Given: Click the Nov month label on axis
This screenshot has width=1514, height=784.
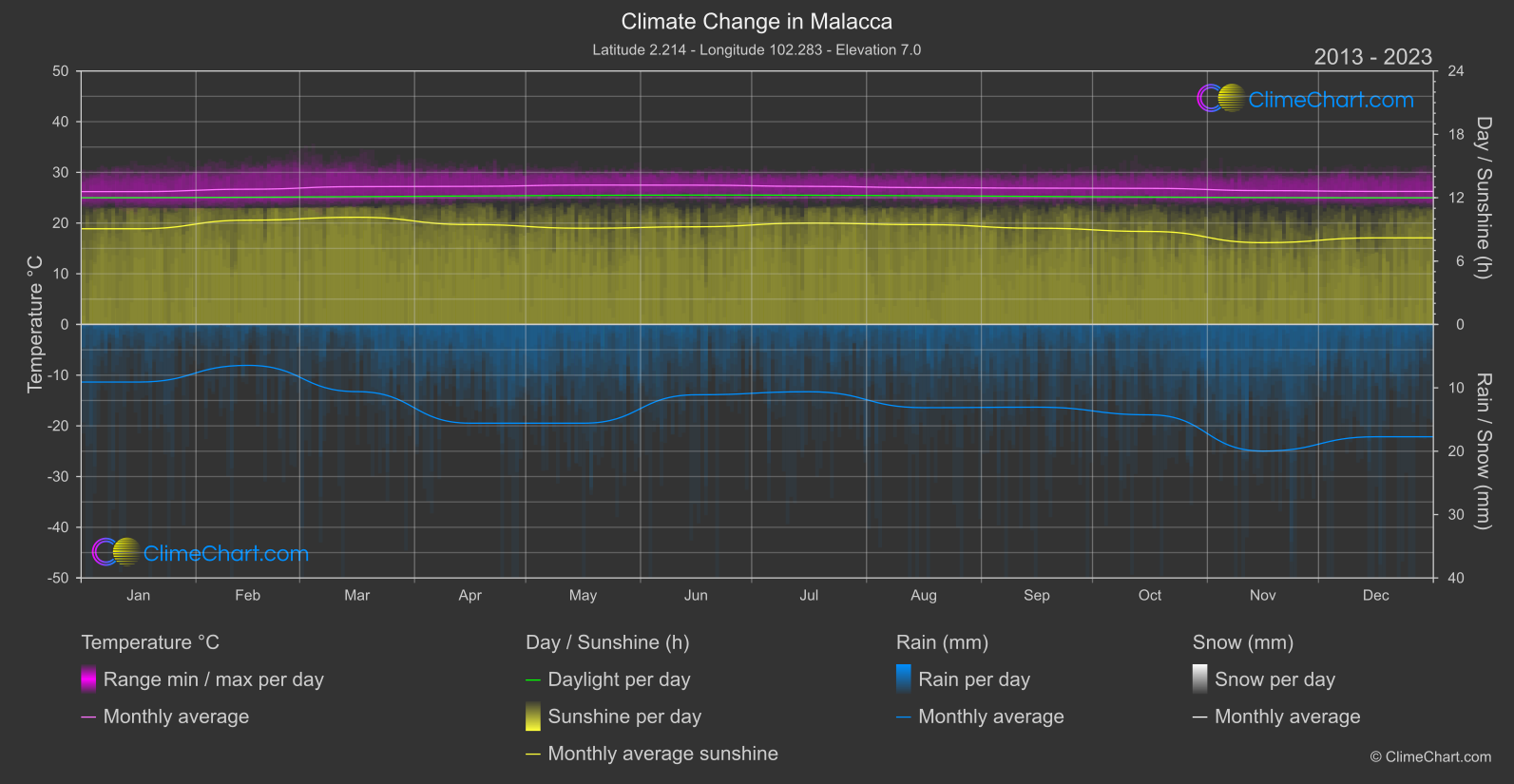Looking at the screenshot, I should pos(1263,595).
